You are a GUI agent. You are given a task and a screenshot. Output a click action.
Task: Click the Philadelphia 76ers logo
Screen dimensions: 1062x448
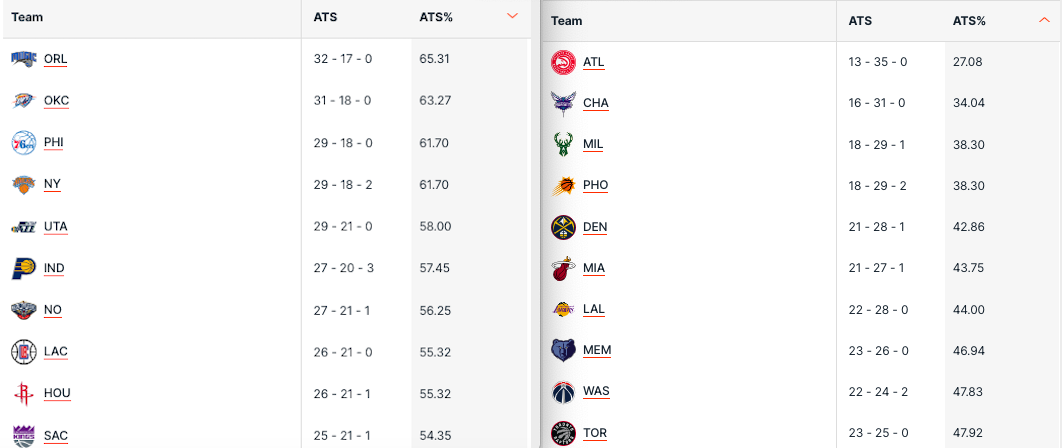24,143
